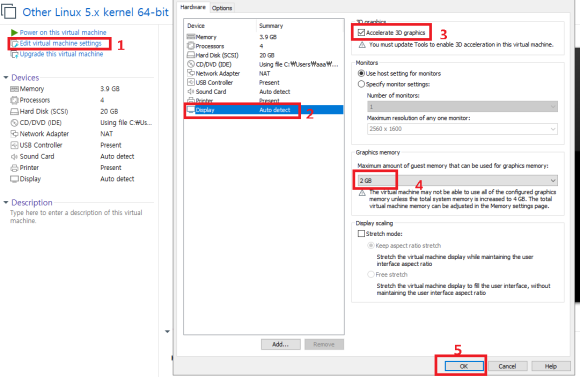
Task: Click '3.9 GB' value in left Devices panel
Action: tap(110, 89)
